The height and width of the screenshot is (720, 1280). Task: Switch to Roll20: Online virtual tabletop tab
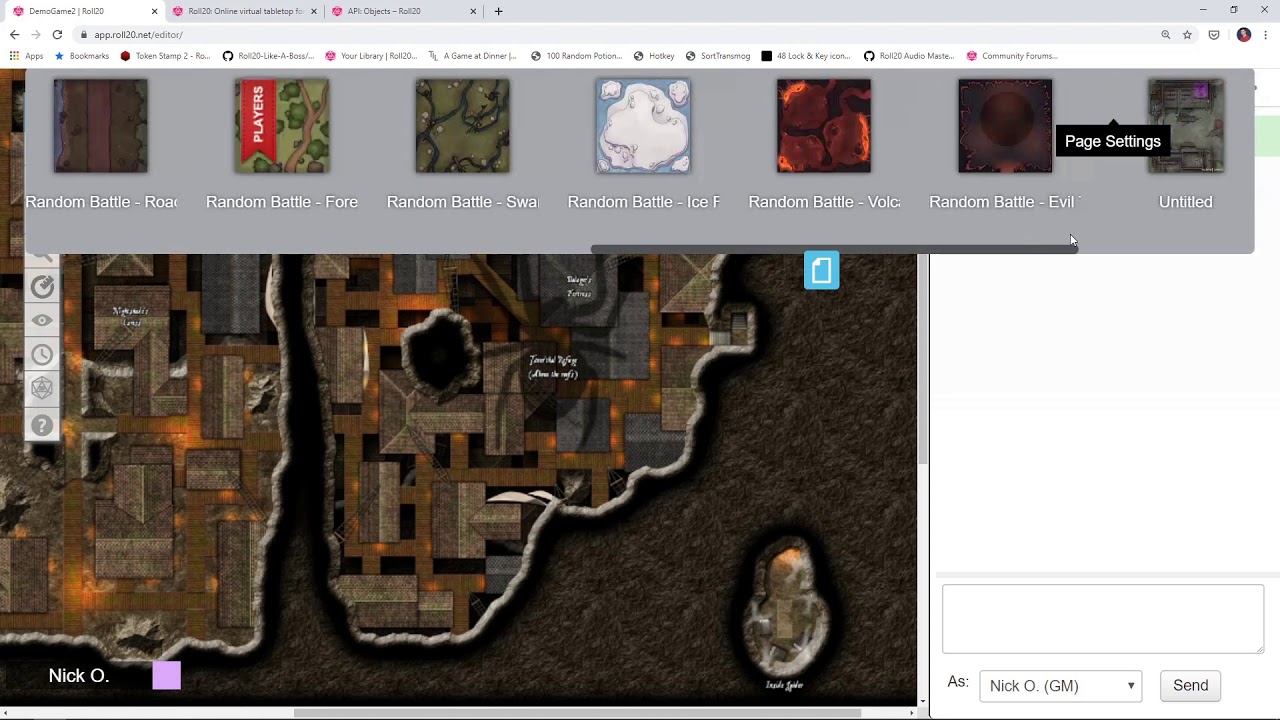(x=245, y=11)
